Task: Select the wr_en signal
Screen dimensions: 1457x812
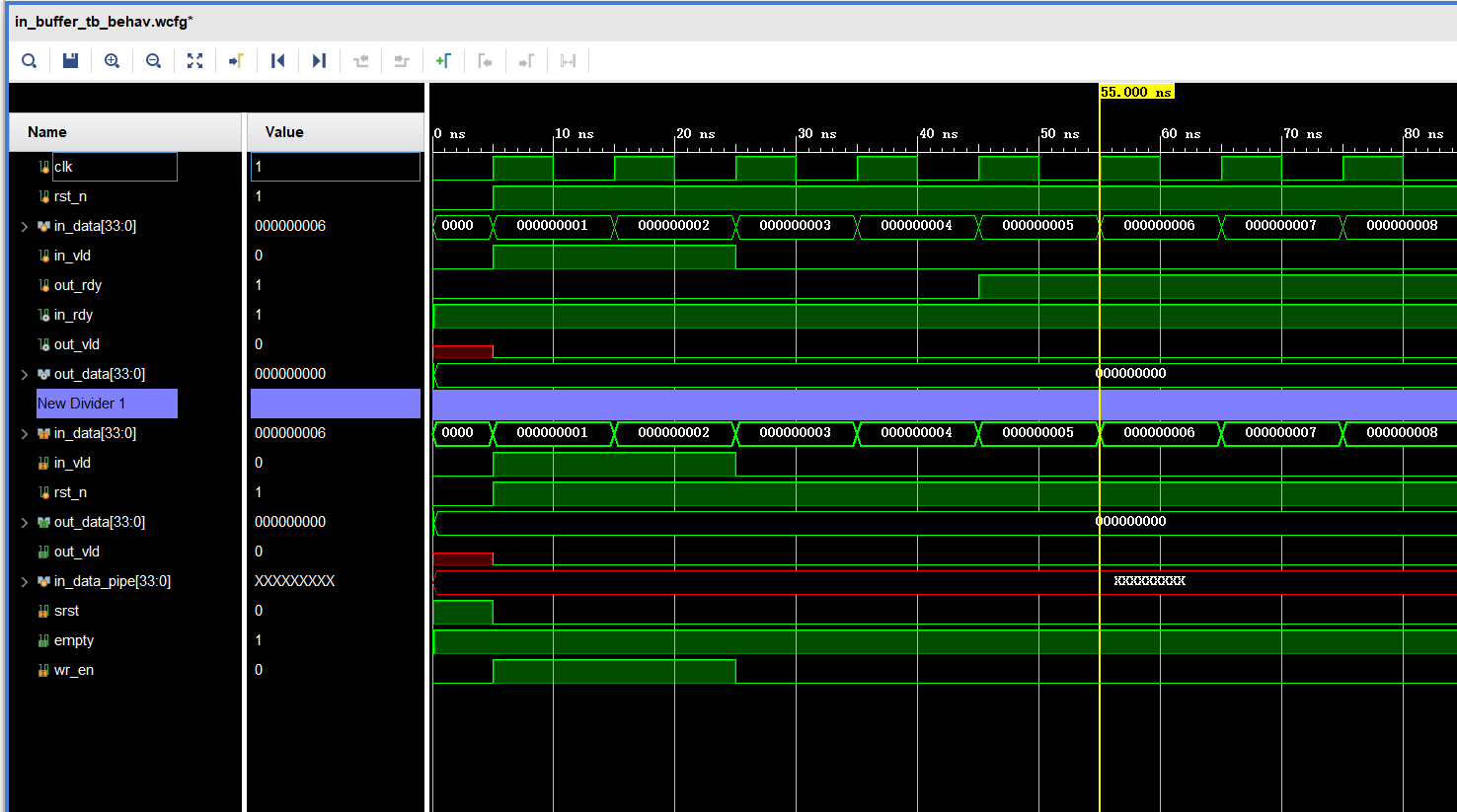Action: (x=74, y=670)
